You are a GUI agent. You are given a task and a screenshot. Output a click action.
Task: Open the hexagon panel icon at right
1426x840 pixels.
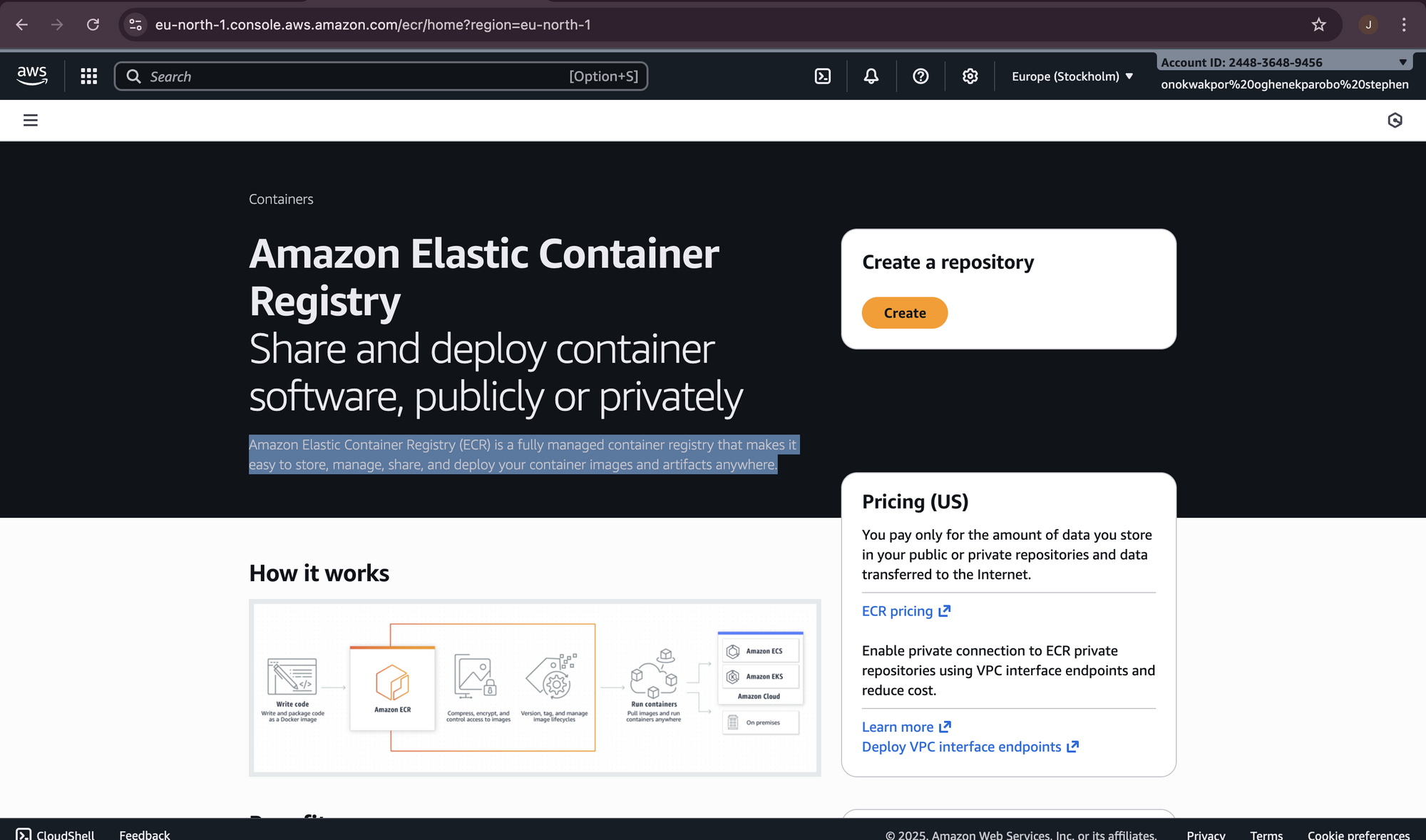[x=1395, y=121]
